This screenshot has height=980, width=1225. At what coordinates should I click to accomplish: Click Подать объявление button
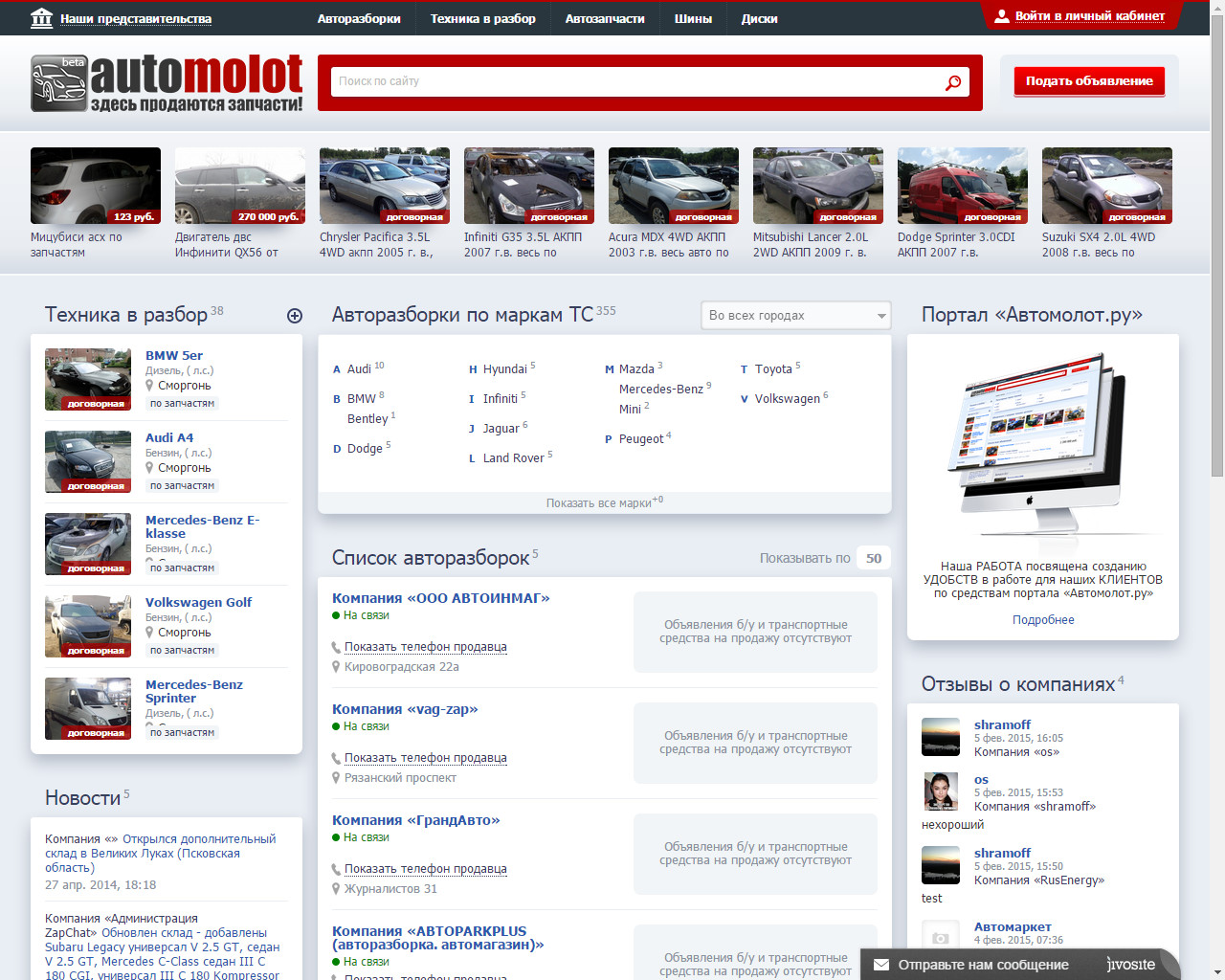coord(1089,81)
